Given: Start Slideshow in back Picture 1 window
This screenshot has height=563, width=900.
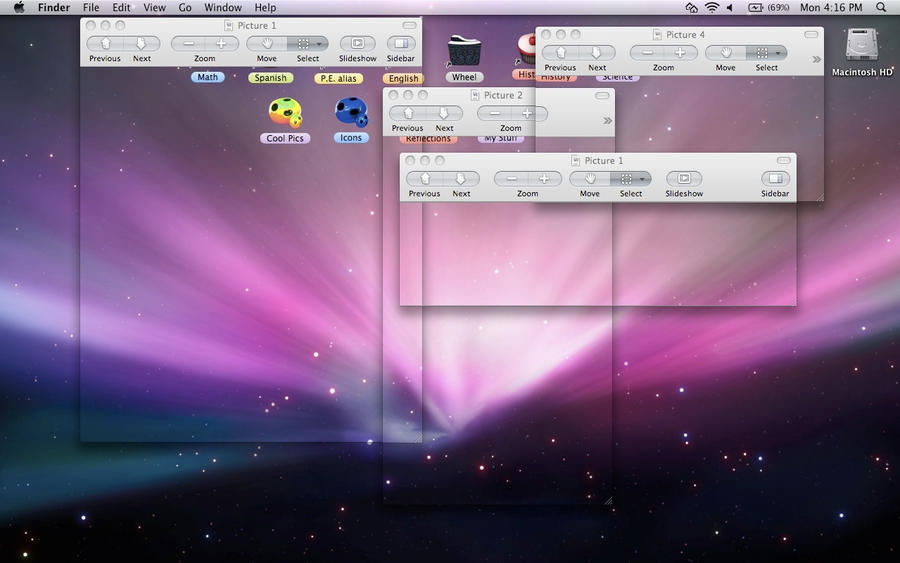Looking at the screenshot, I should (357, 44).
